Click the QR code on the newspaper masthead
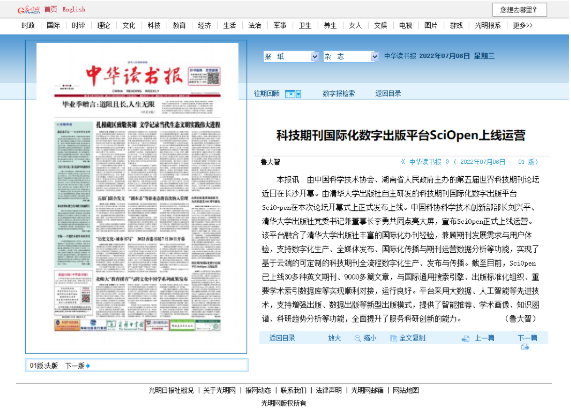This screenshot has height=410, width=571. pos(213,78)
